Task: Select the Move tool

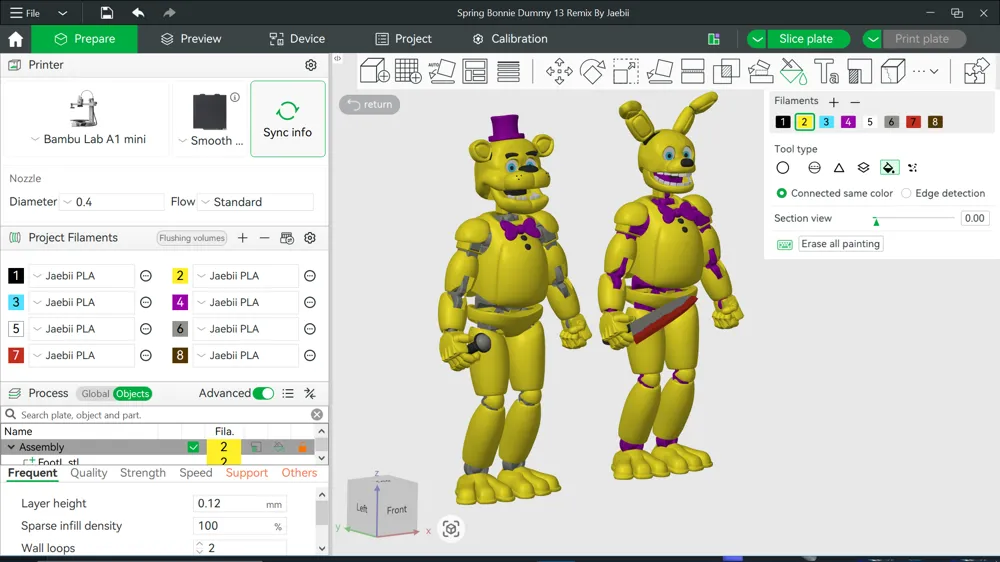Action: pyautogui.click(x=559, y=71)
